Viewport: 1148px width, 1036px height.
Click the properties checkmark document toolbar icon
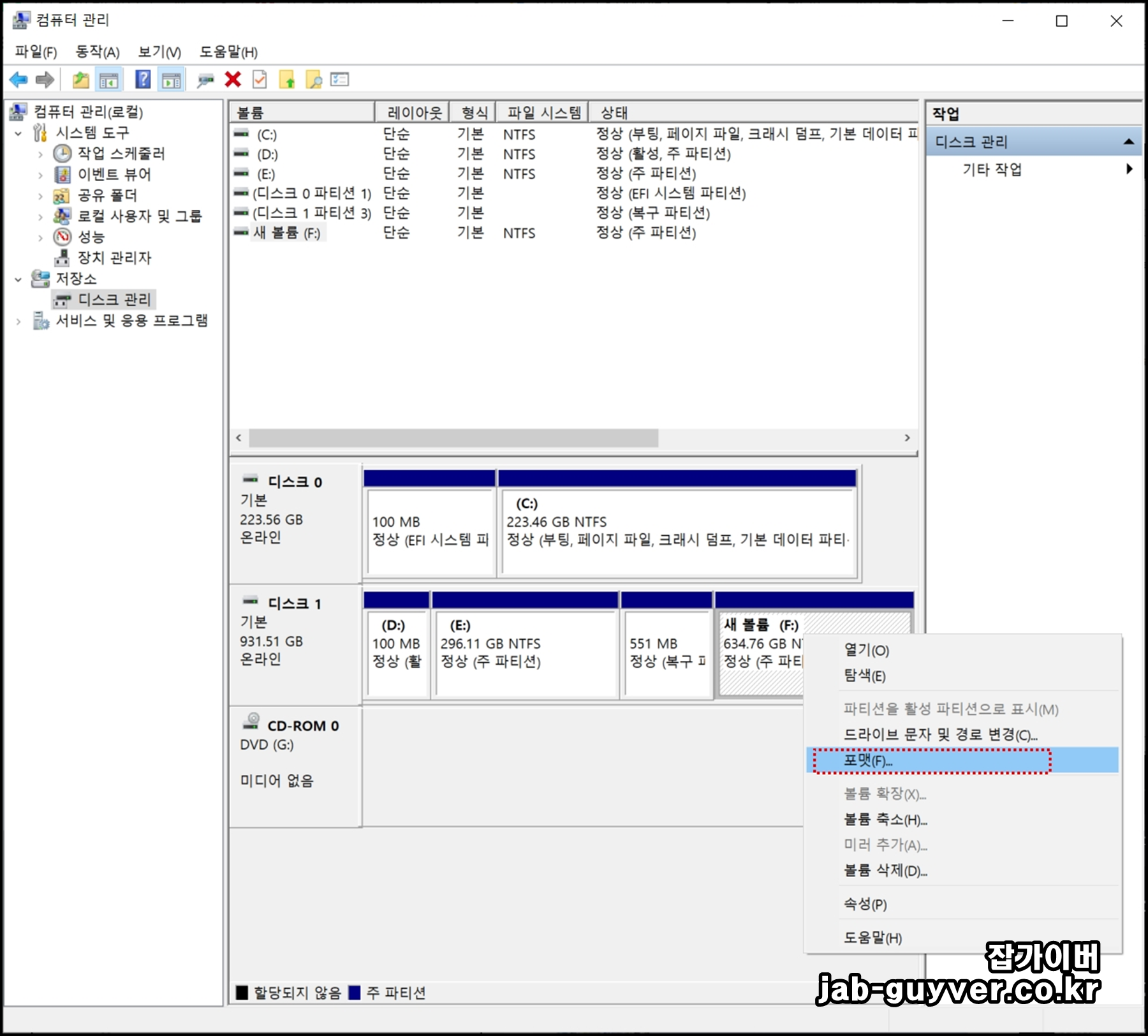pos(259,80)
